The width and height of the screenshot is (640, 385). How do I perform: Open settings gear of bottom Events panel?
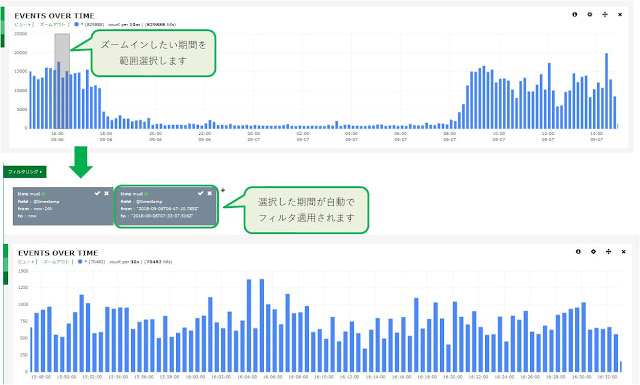[593, 252]
